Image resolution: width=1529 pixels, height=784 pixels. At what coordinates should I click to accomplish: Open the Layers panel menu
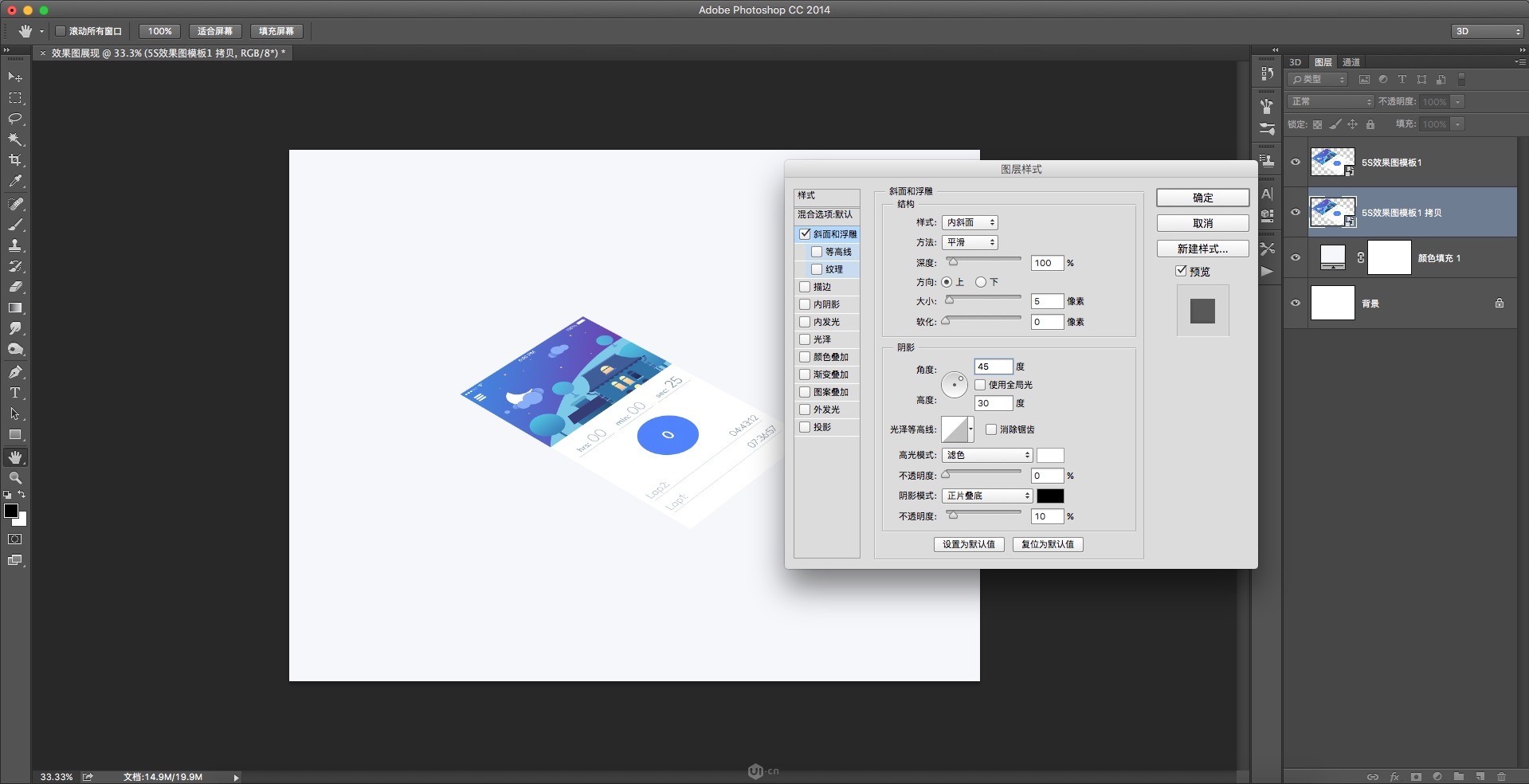coord(1520,61)
